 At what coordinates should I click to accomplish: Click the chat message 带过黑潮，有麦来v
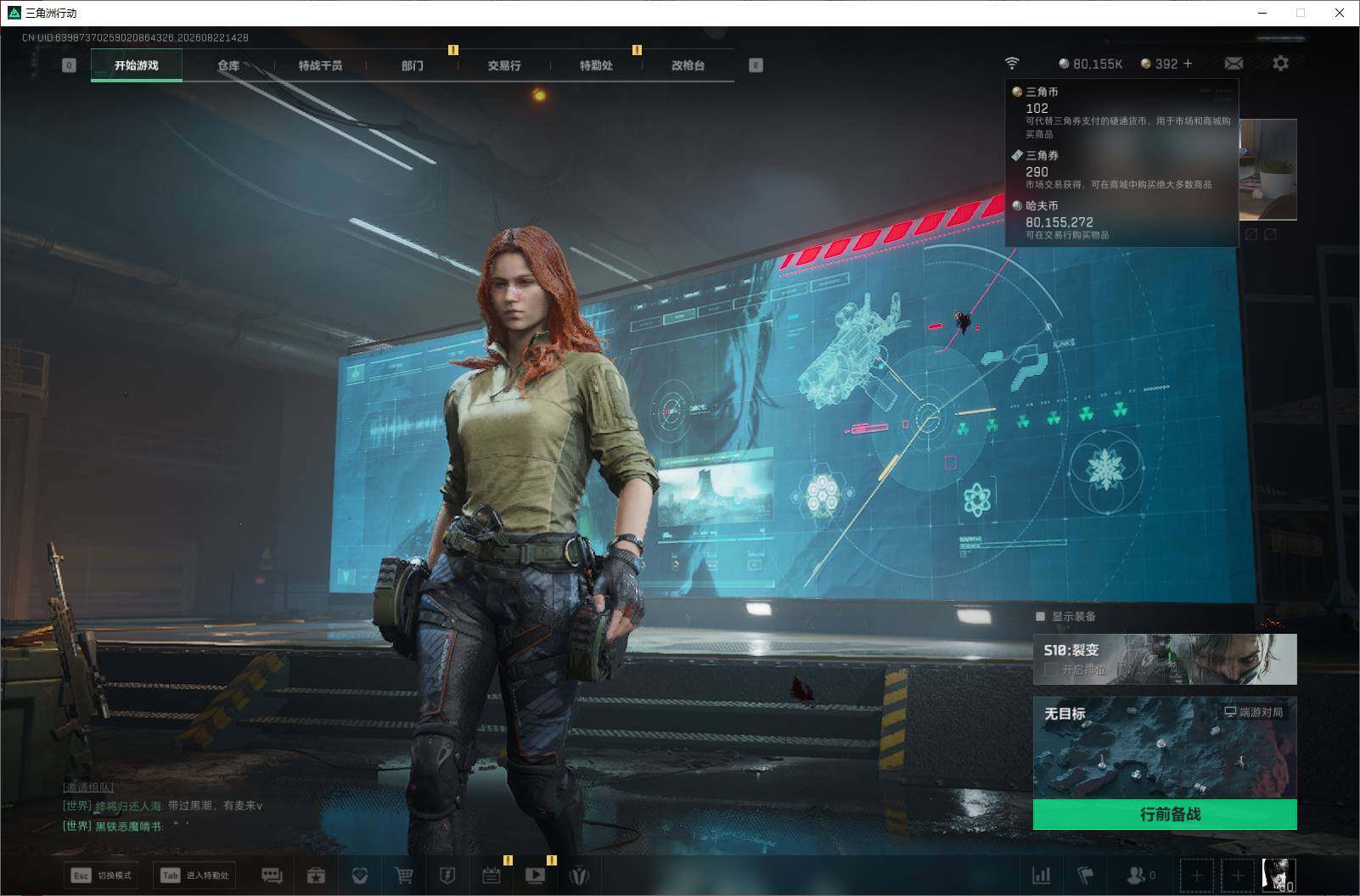point(215,805)
